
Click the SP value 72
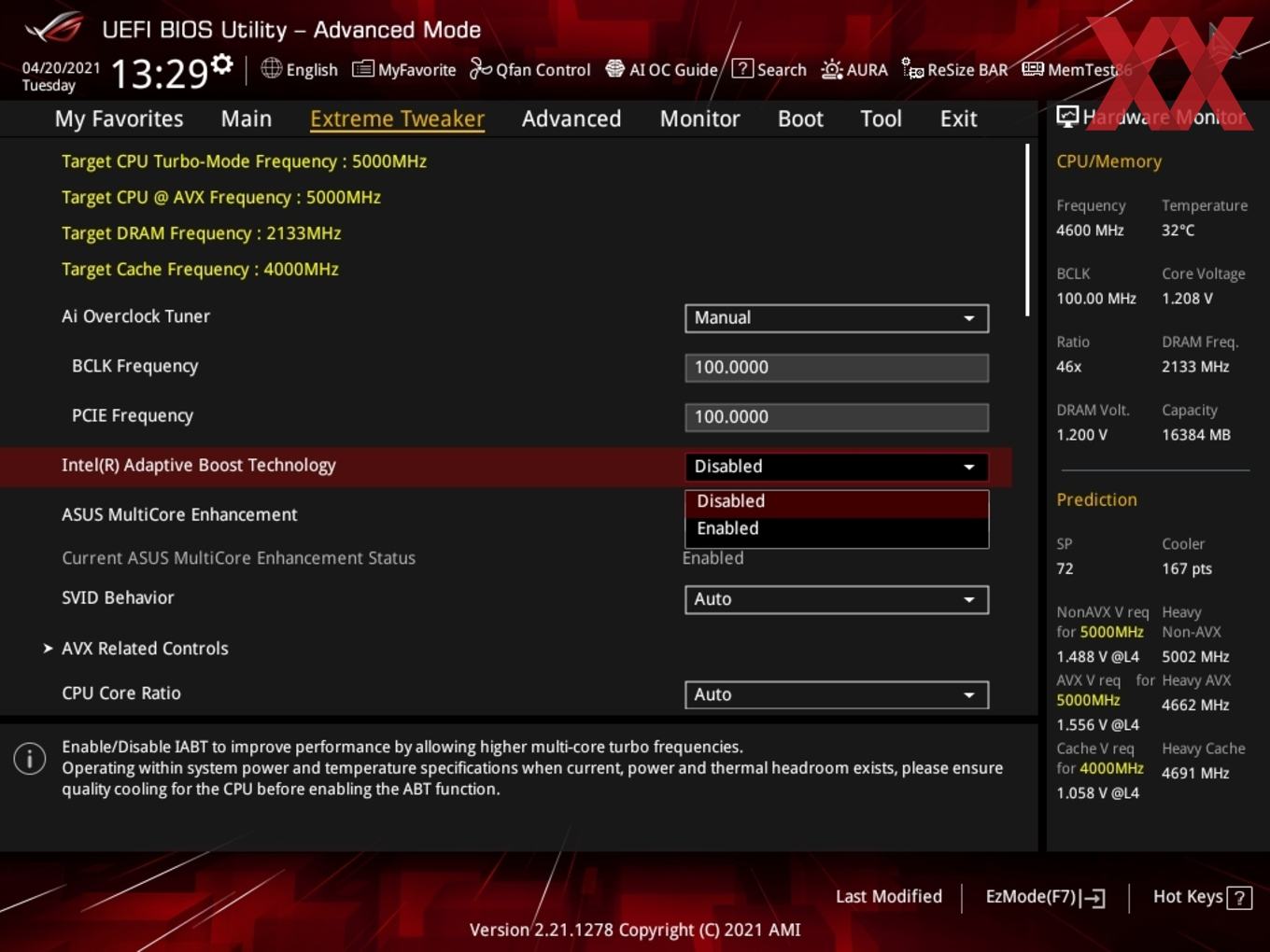pos(1065,569)
